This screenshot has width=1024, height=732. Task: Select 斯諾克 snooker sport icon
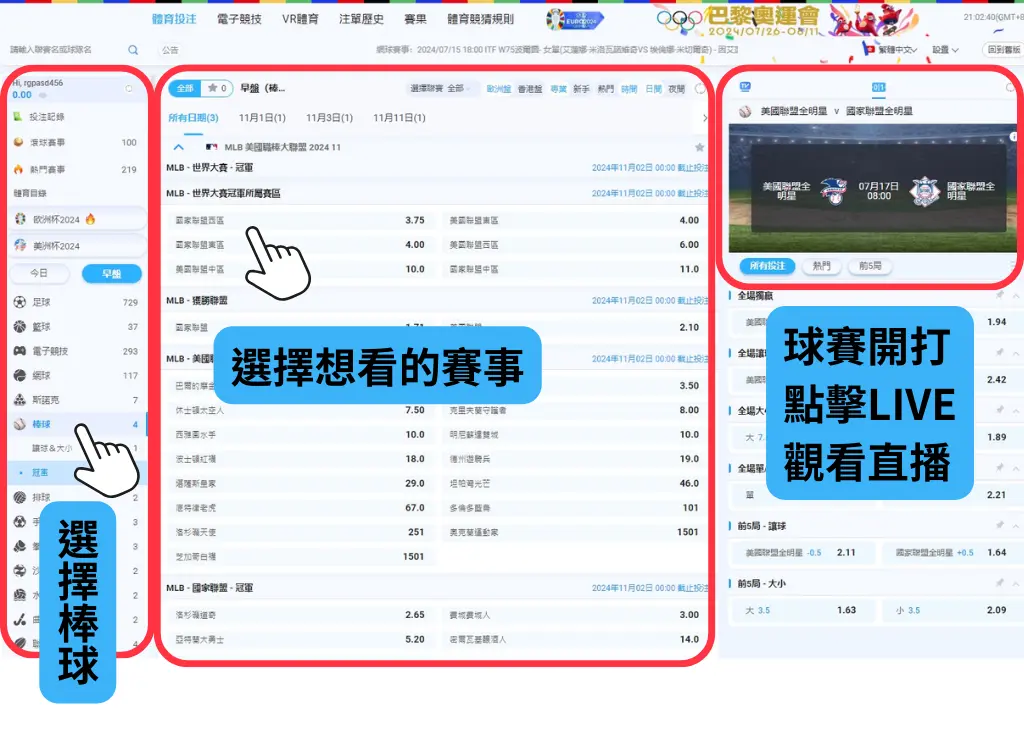(20, 400)
